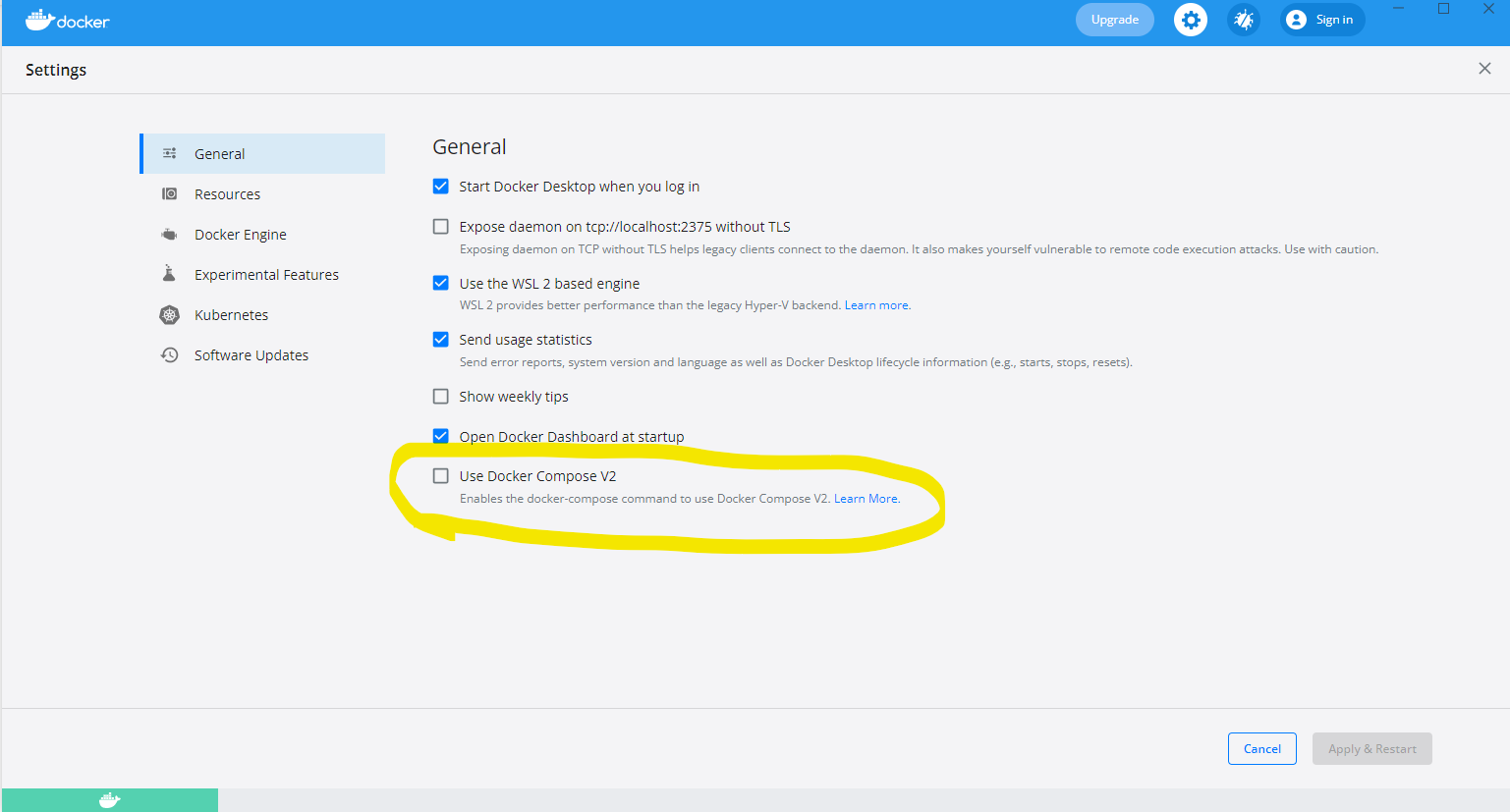The height and width of the screenshot is (812, 1510).
Task: Open Experimental Features section
Action: point(262,274)
